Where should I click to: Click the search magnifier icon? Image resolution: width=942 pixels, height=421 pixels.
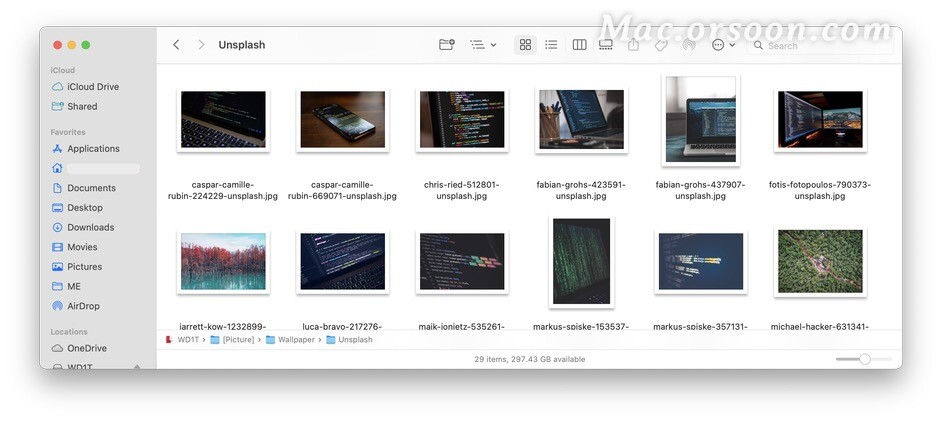tap(758, 45)
